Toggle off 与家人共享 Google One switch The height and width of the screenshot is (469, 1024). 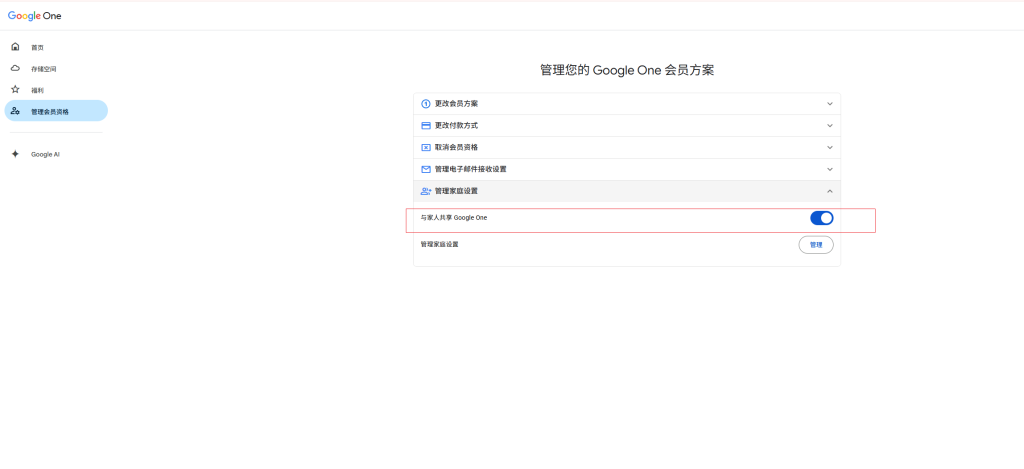[821, 218]
